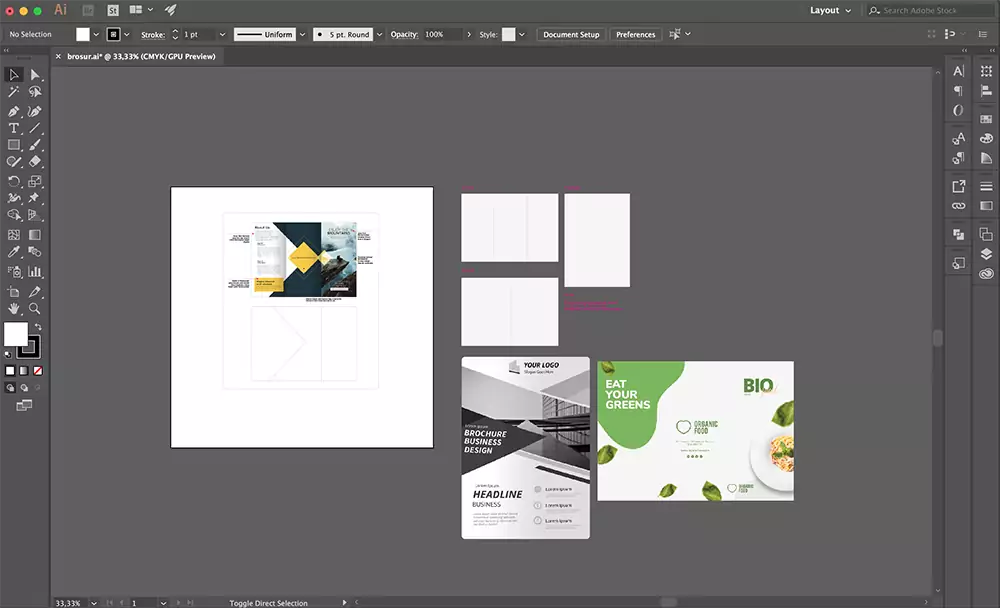1000x608 pixels.
Task: Activate the Rotate tool
Action: pyautogui.click(x=14, y=180)
